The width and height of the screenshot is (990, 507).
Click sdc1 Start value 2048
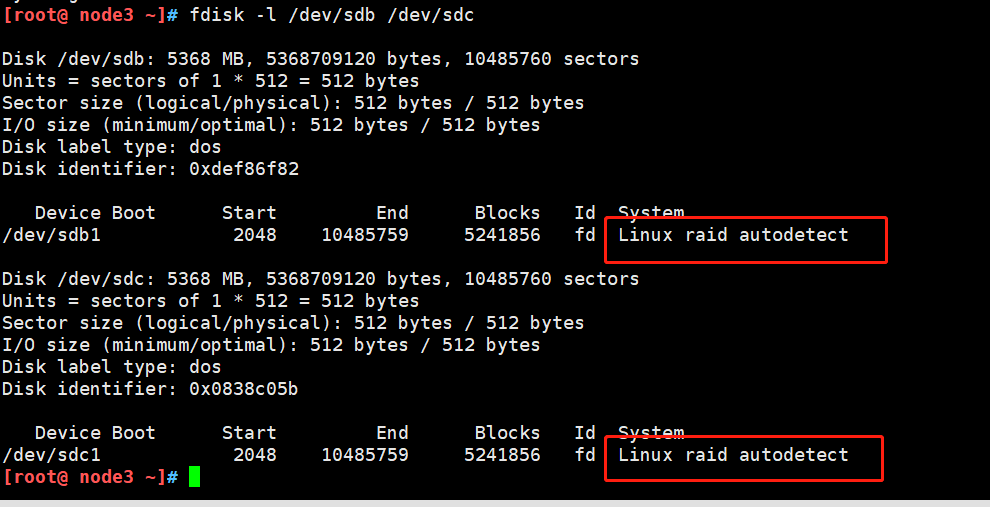(x=254, y=455)
